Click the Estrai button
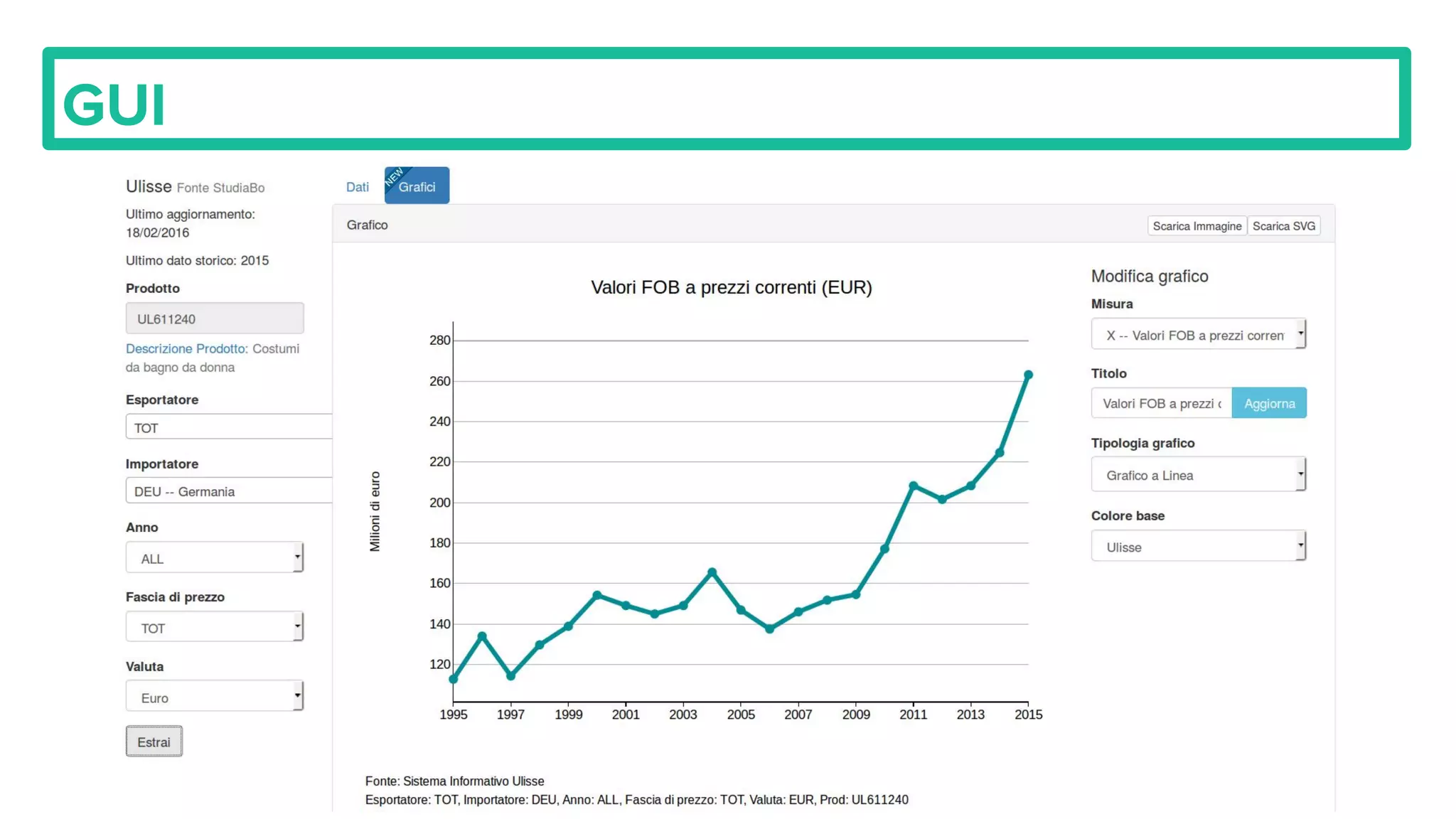The width and height of the screenshot is (1456, 819). tap(154, 742)
